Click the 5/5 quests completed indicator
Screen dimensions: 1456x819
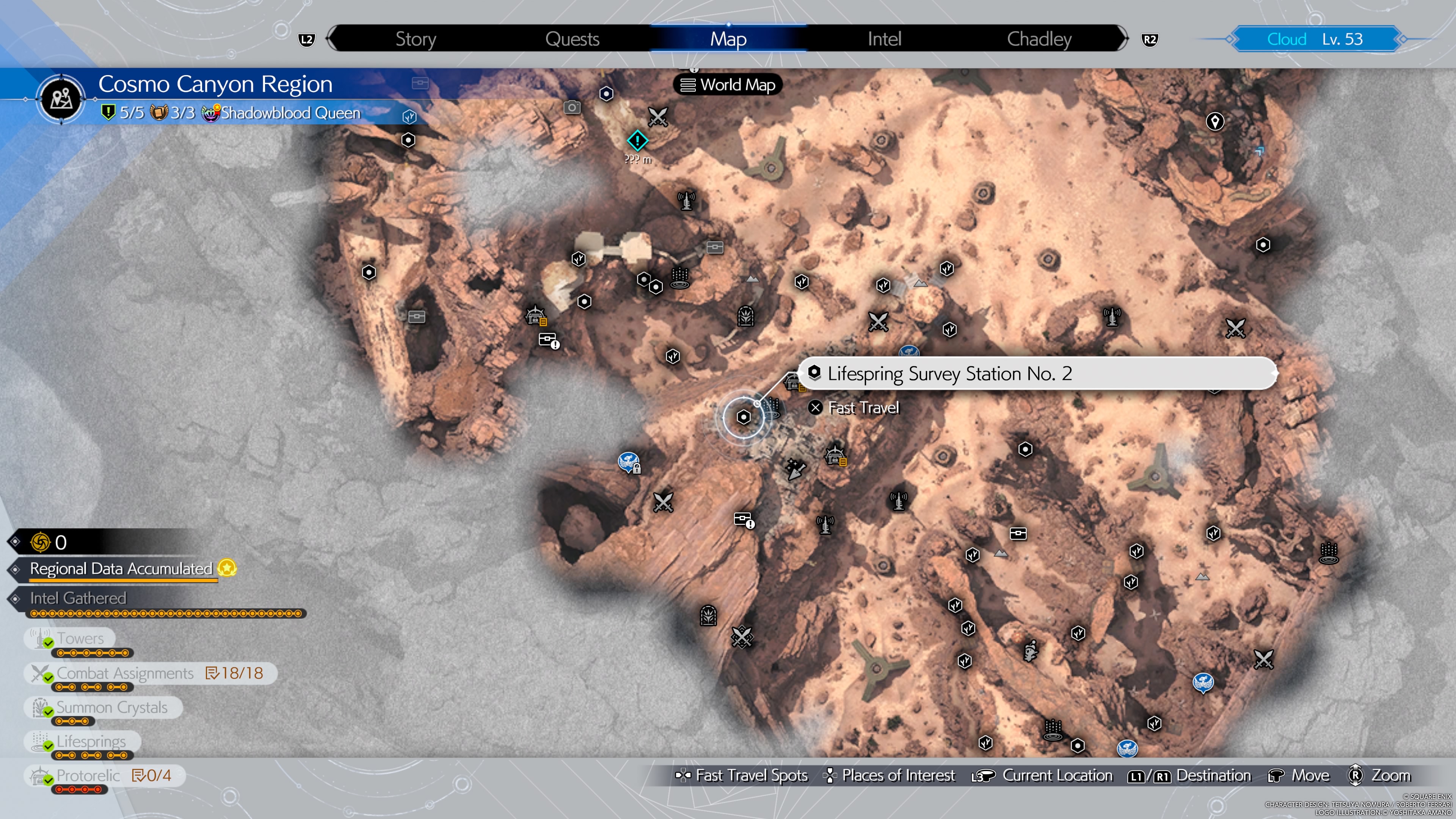123,113
